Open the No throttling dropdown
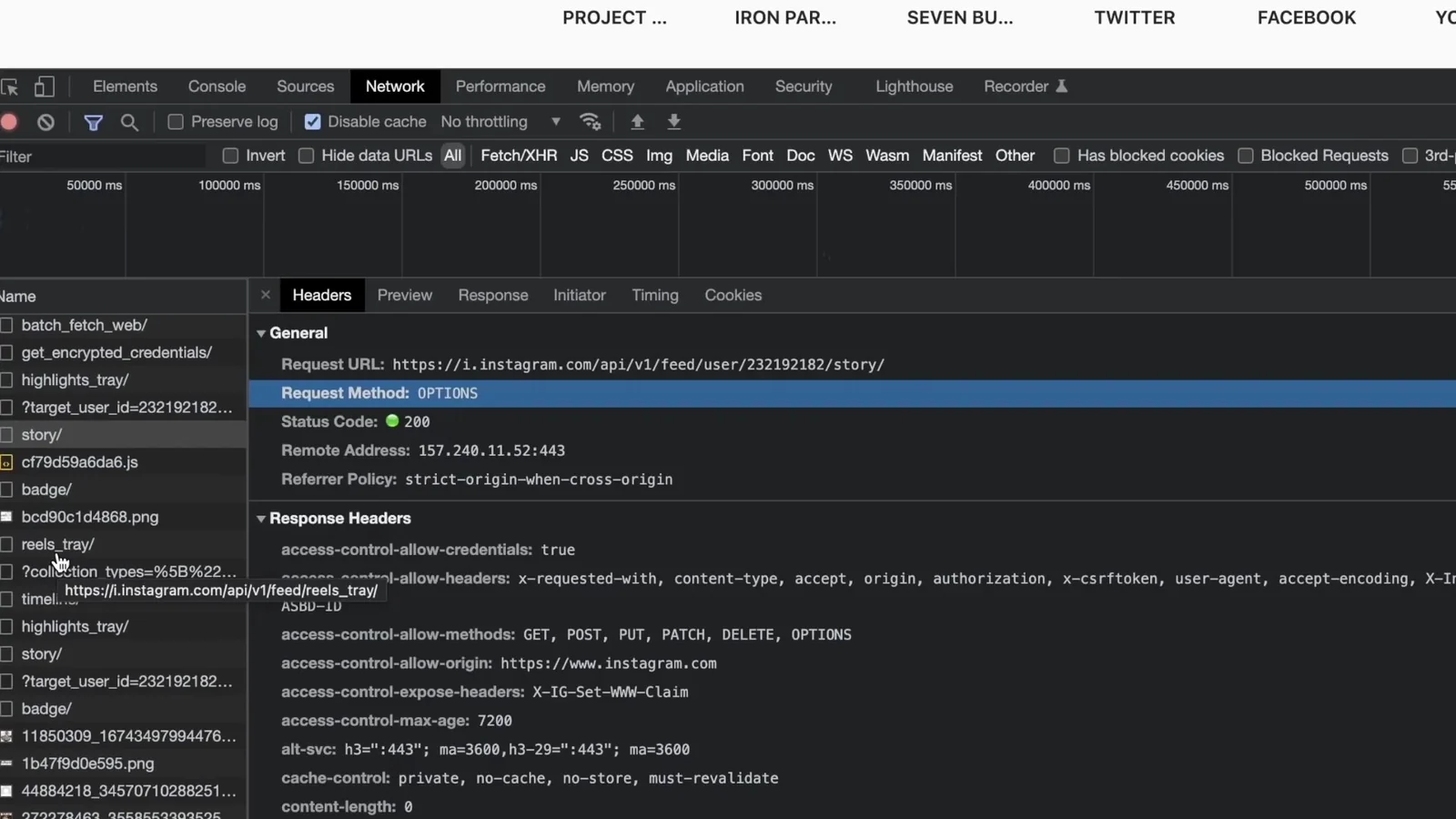 (500, 122)
